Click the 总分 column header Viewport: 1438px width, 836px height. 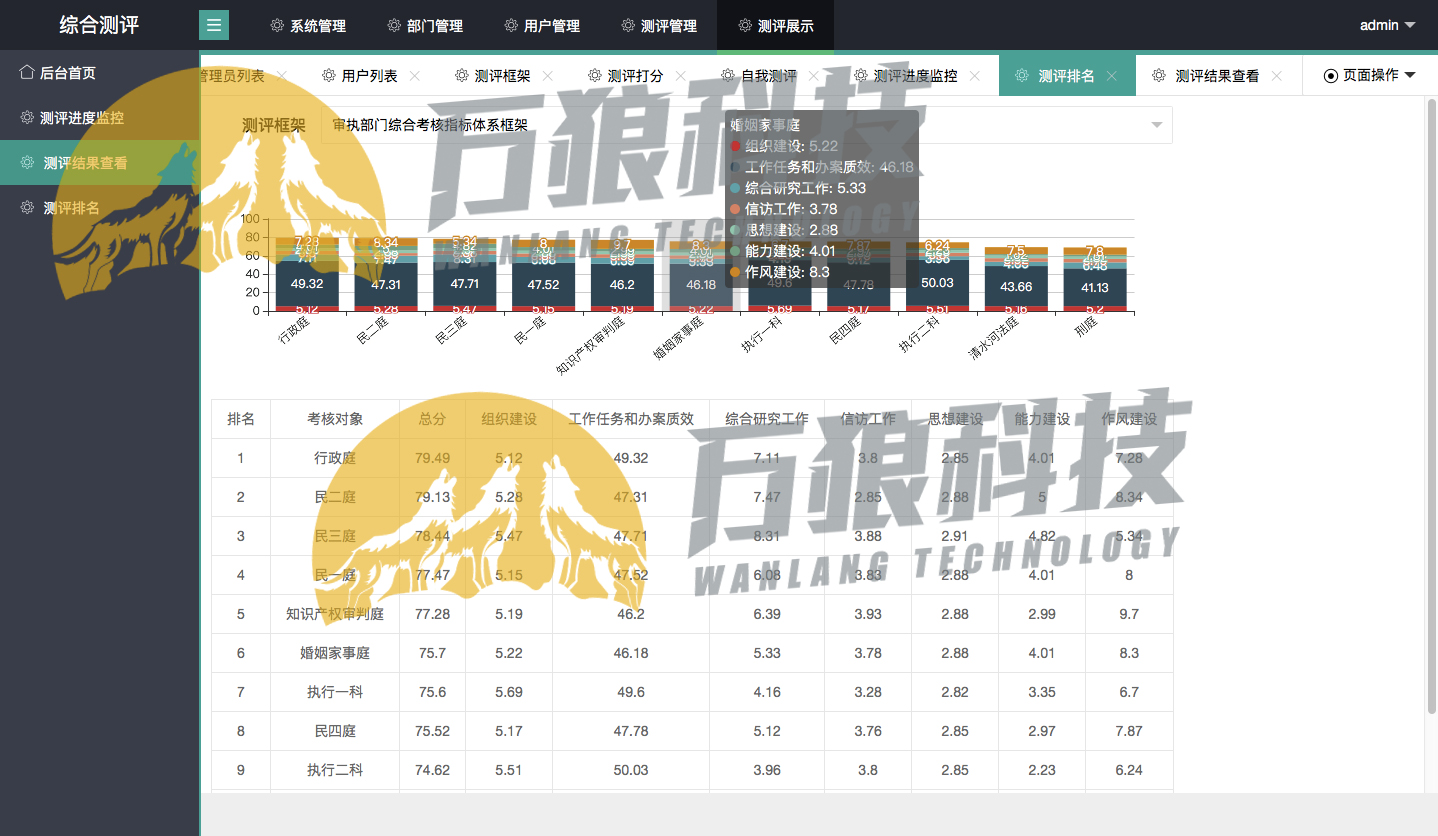432,419
